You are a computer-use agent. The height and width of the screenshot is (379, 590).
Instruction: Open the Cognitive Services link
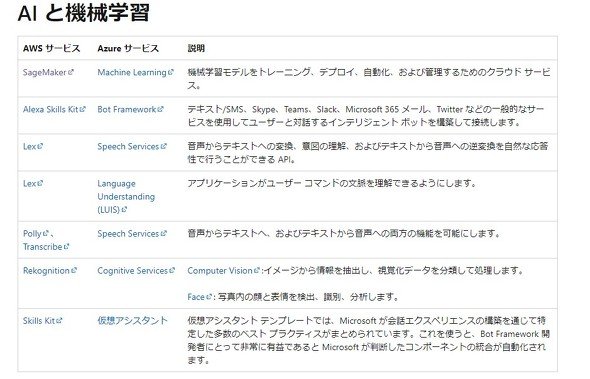[x=136, y=271]
